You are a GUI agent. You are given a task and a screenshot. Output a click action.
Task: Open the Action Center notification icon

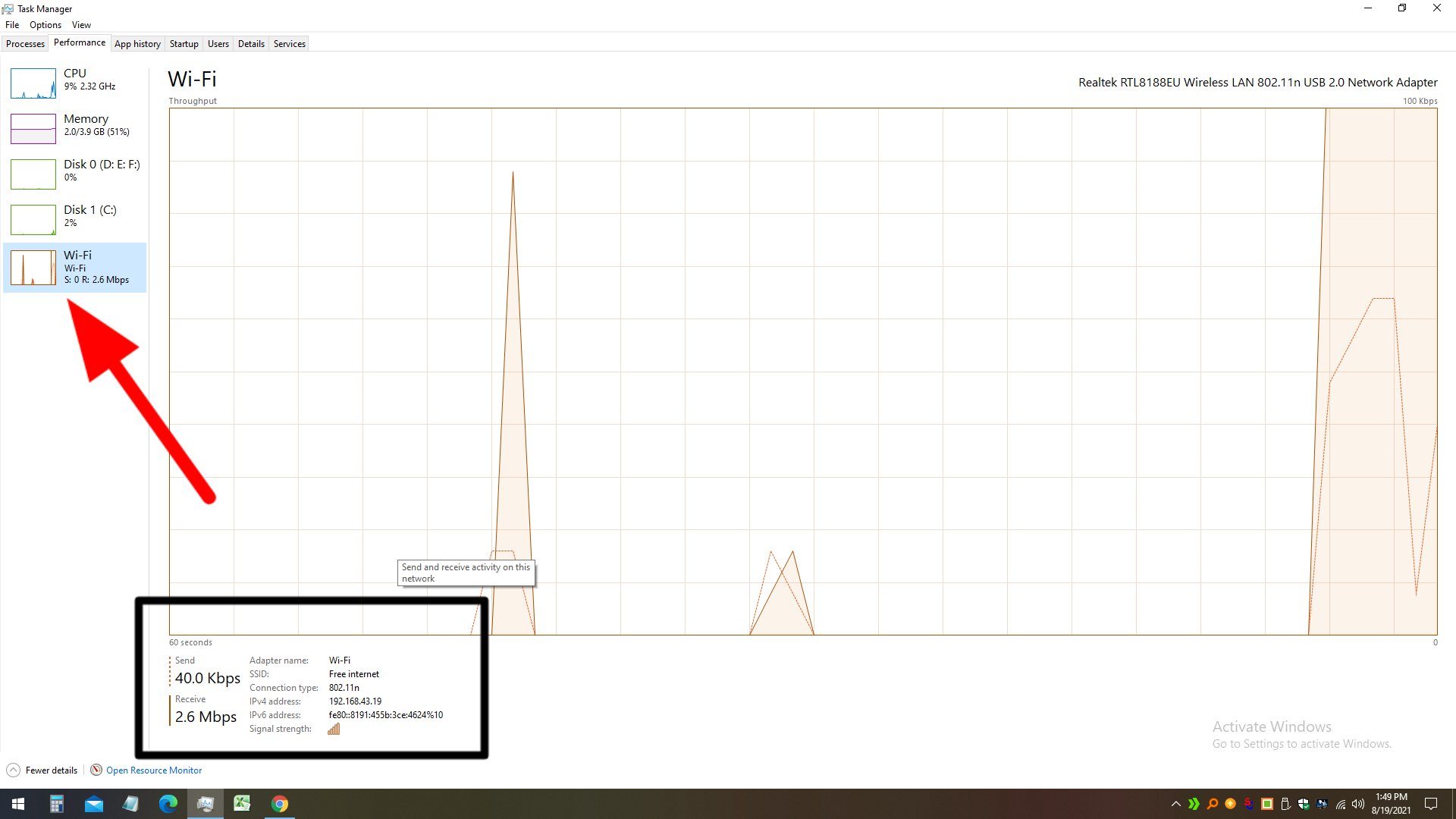[x=1432, y=804]
